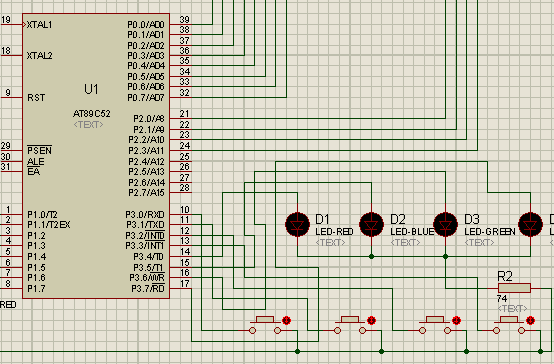
Task: Click the EA pin label
Action: 34,172
